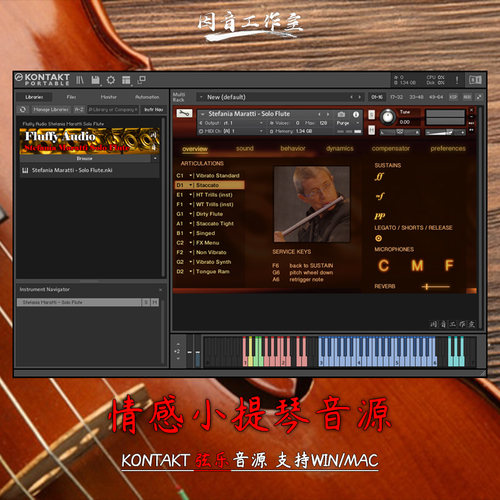Viewport: 500px width, 500px height.
Task: Open the Purge dropdown menu
Action: (x=348, y=123)
